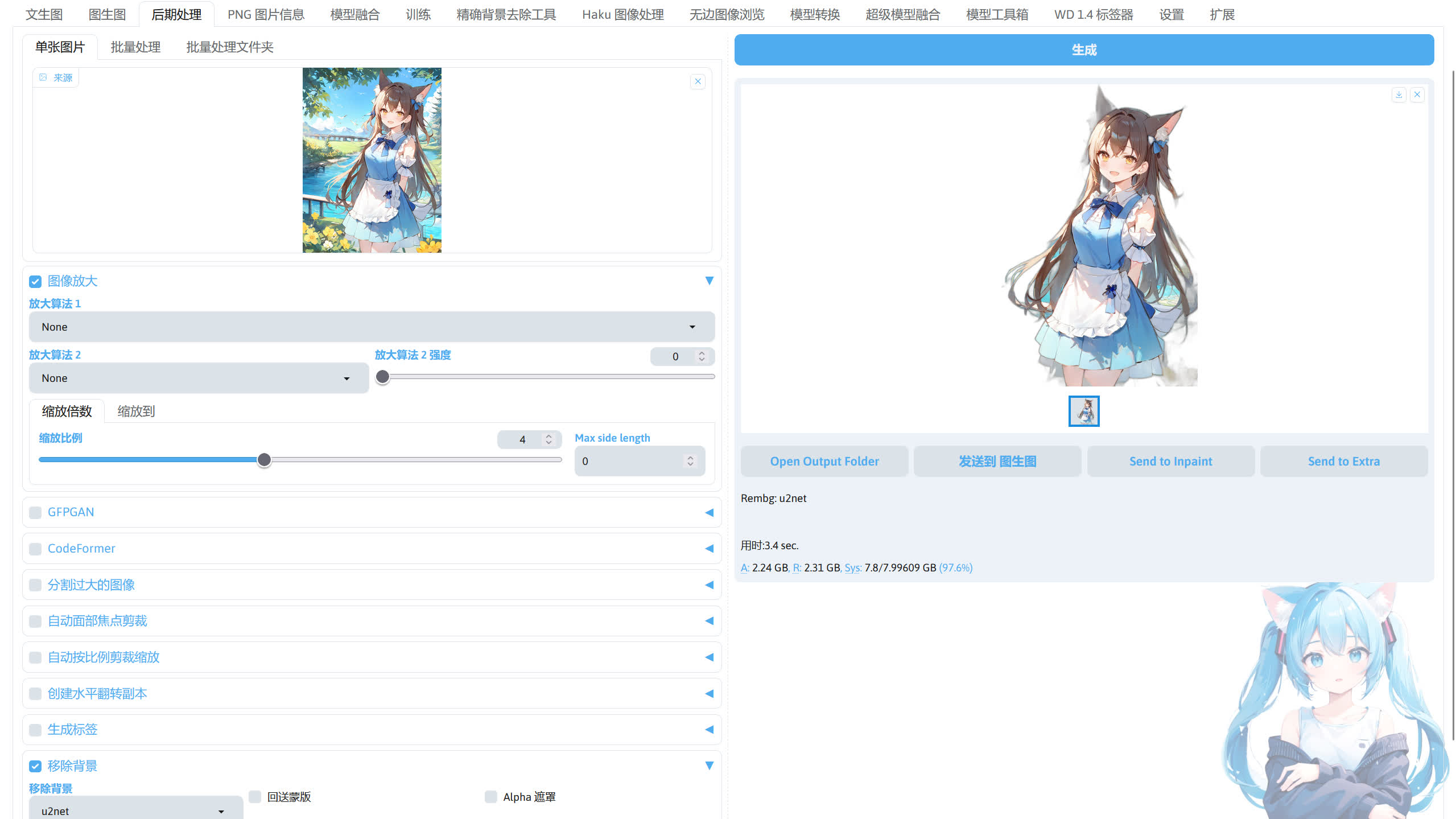Collapse the 移除背景 section
The width and height of the screenshot is (1456, 819).
click(x=708, y=766)
